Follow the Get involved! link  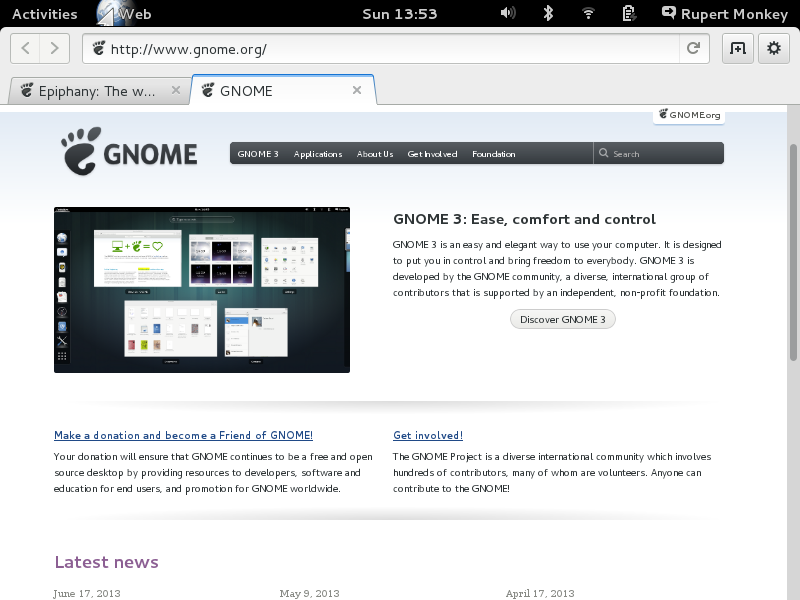[x=428, y=435]
